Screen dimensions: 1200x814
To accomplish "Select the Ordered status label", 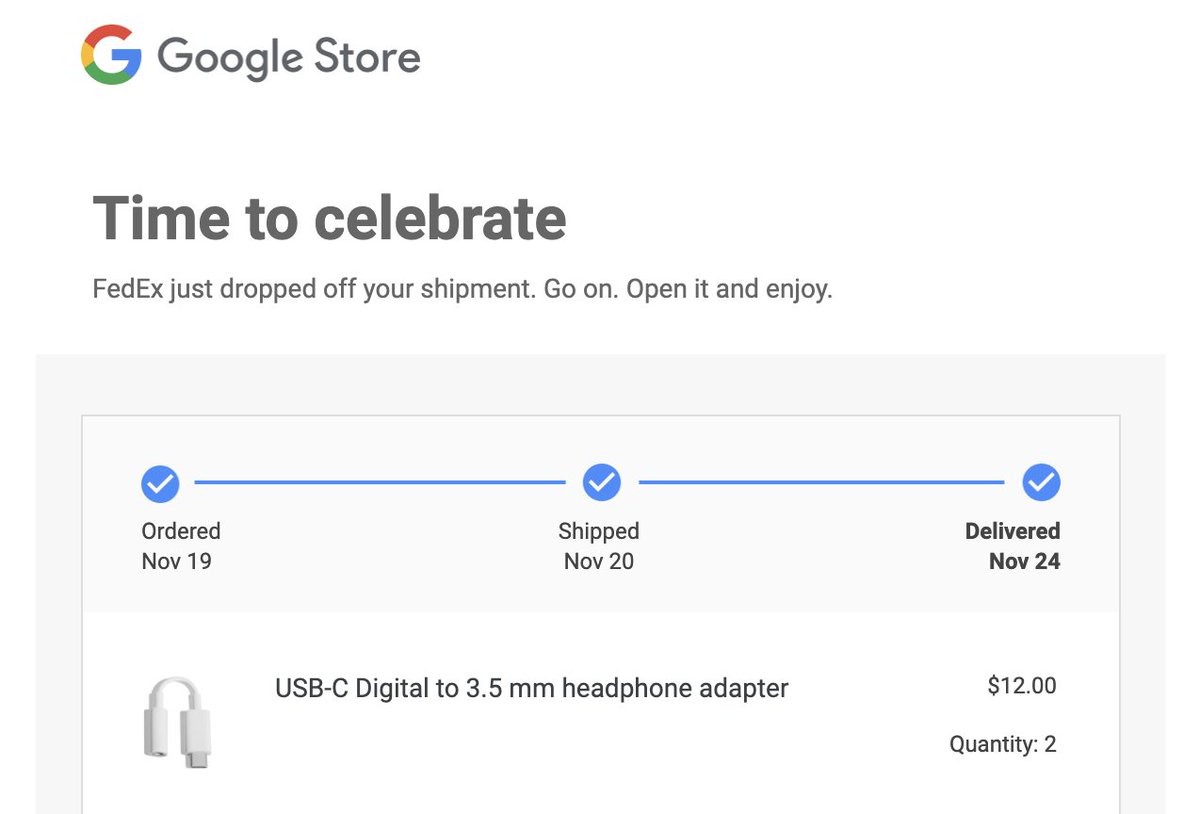I will (x=181, y=531).
